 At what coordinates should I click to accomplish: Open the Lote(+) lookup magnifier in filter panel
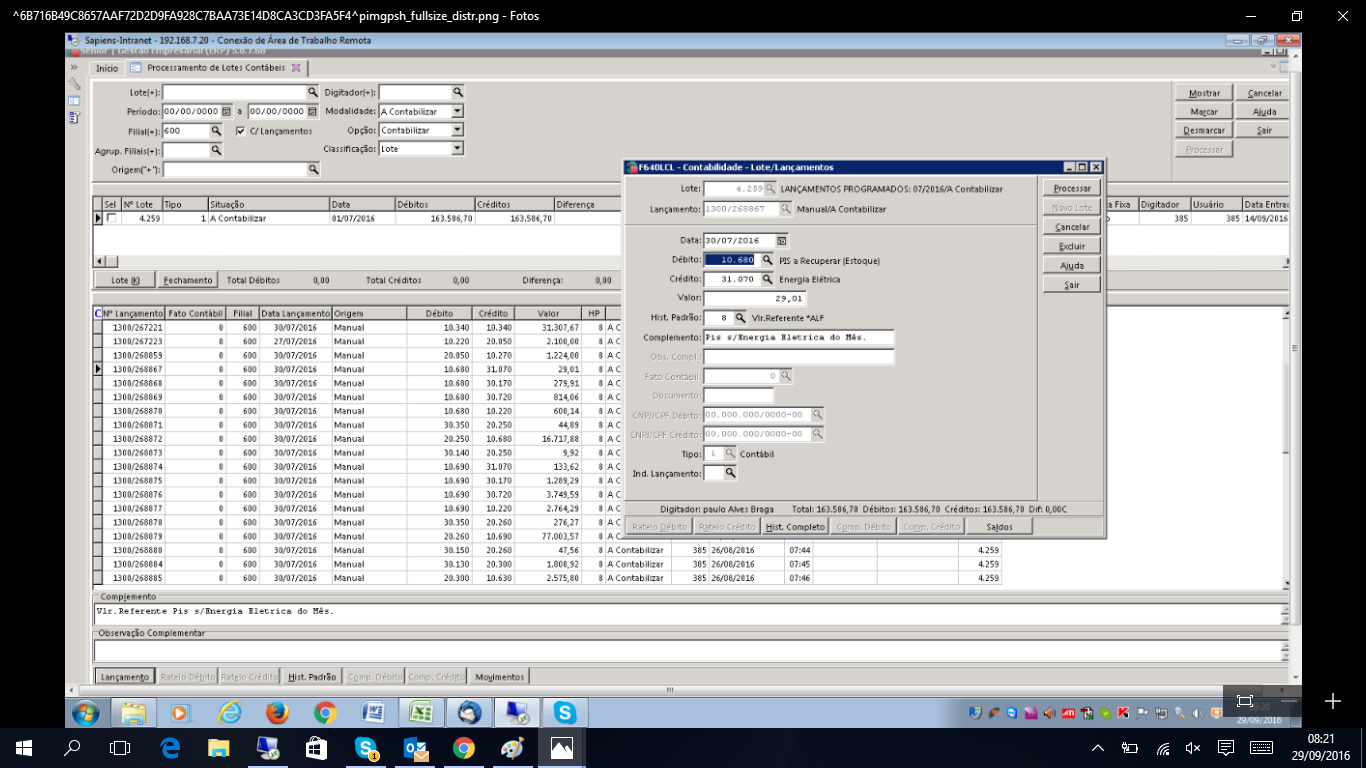[312, 92]
